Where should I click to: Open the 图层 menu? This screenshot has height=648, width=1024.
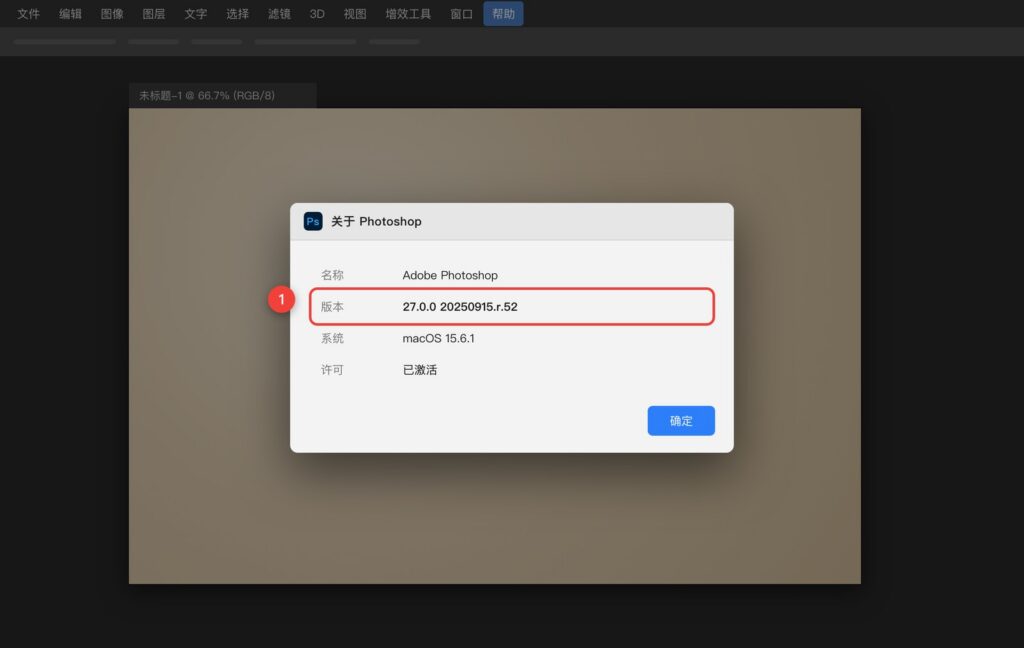click(x=153, y=14)
